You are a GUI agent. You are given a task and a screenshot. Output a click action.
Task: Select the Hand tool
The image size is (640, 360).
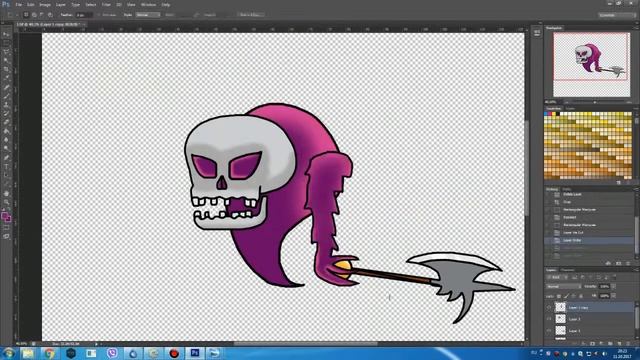[6, 193]
